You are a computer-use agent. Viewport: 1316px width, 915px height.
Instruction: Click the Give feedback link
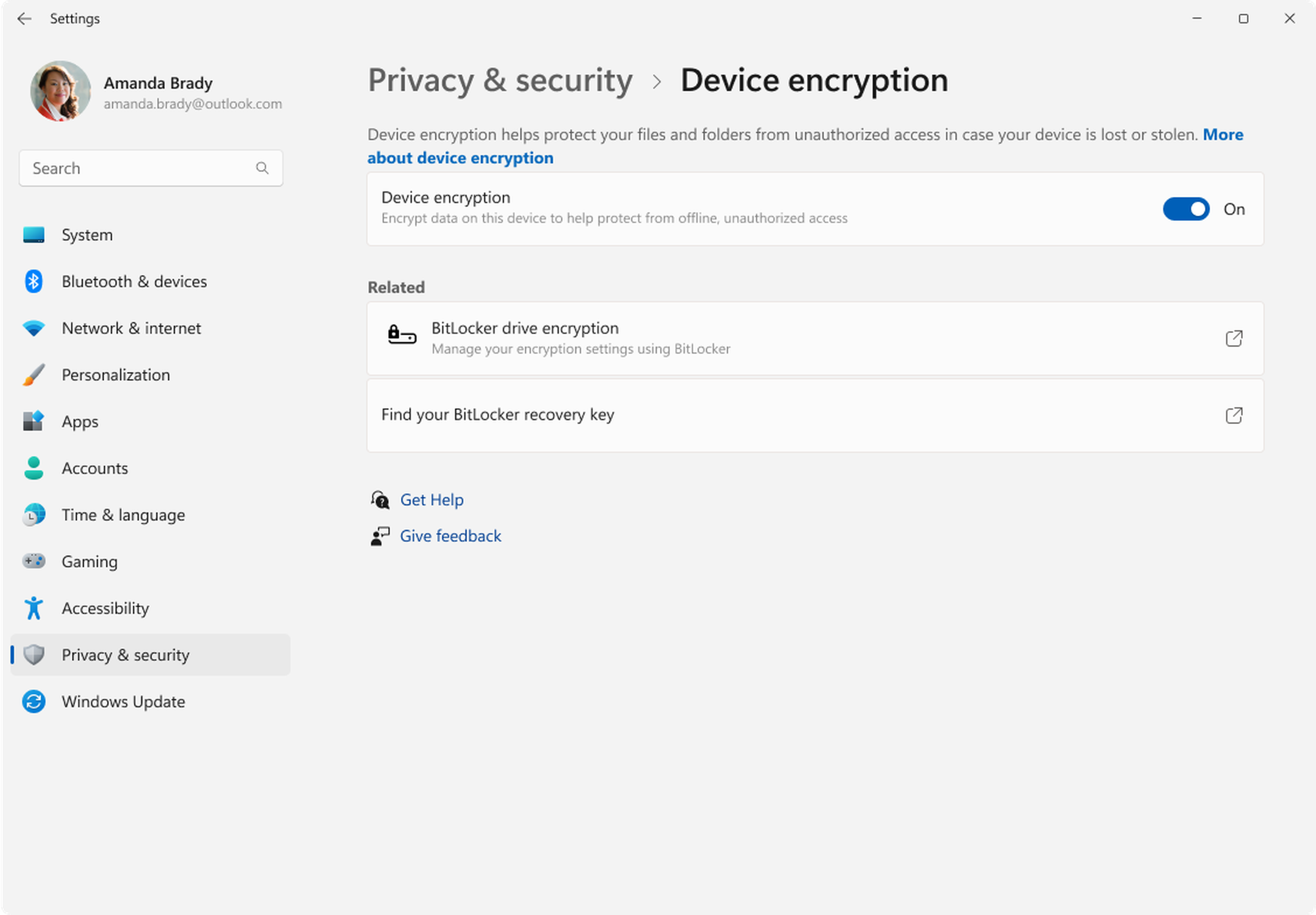coord(450,536)
